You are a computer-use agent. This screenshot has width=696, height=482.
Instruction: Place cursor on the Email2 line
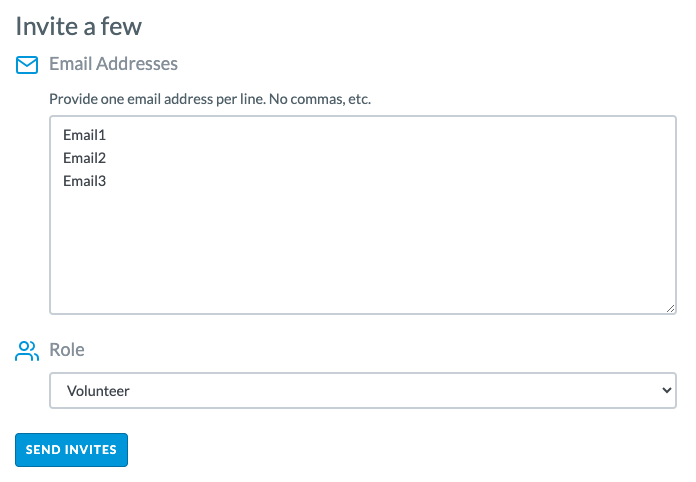tap(84, 158)
